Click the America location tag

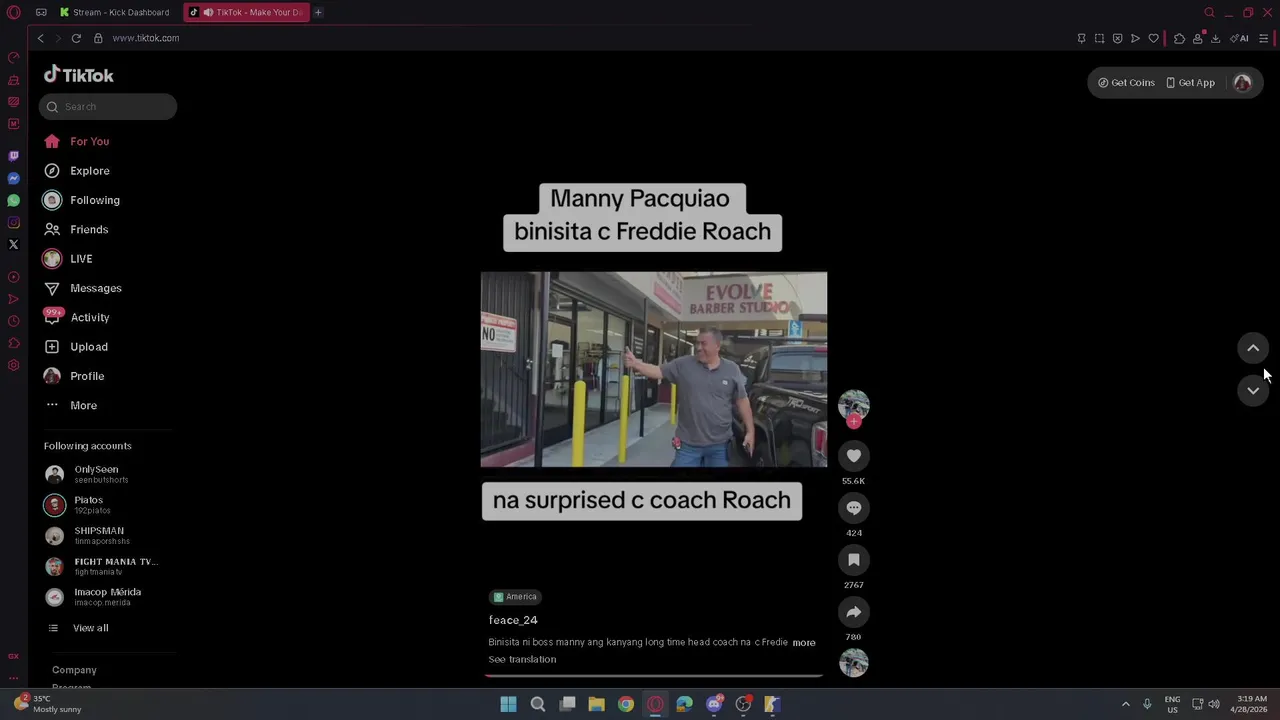coord(516,597)
